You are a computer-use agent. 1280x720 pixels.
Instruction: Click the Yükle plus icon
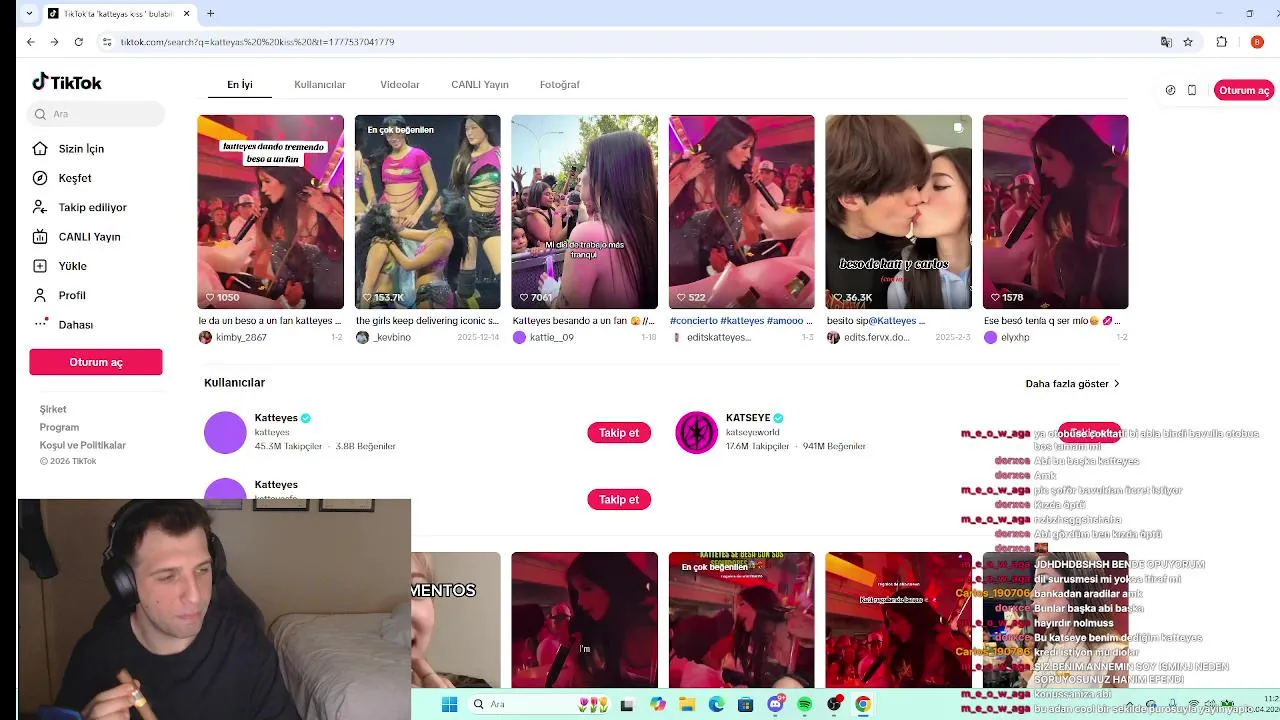coord(40,266)
